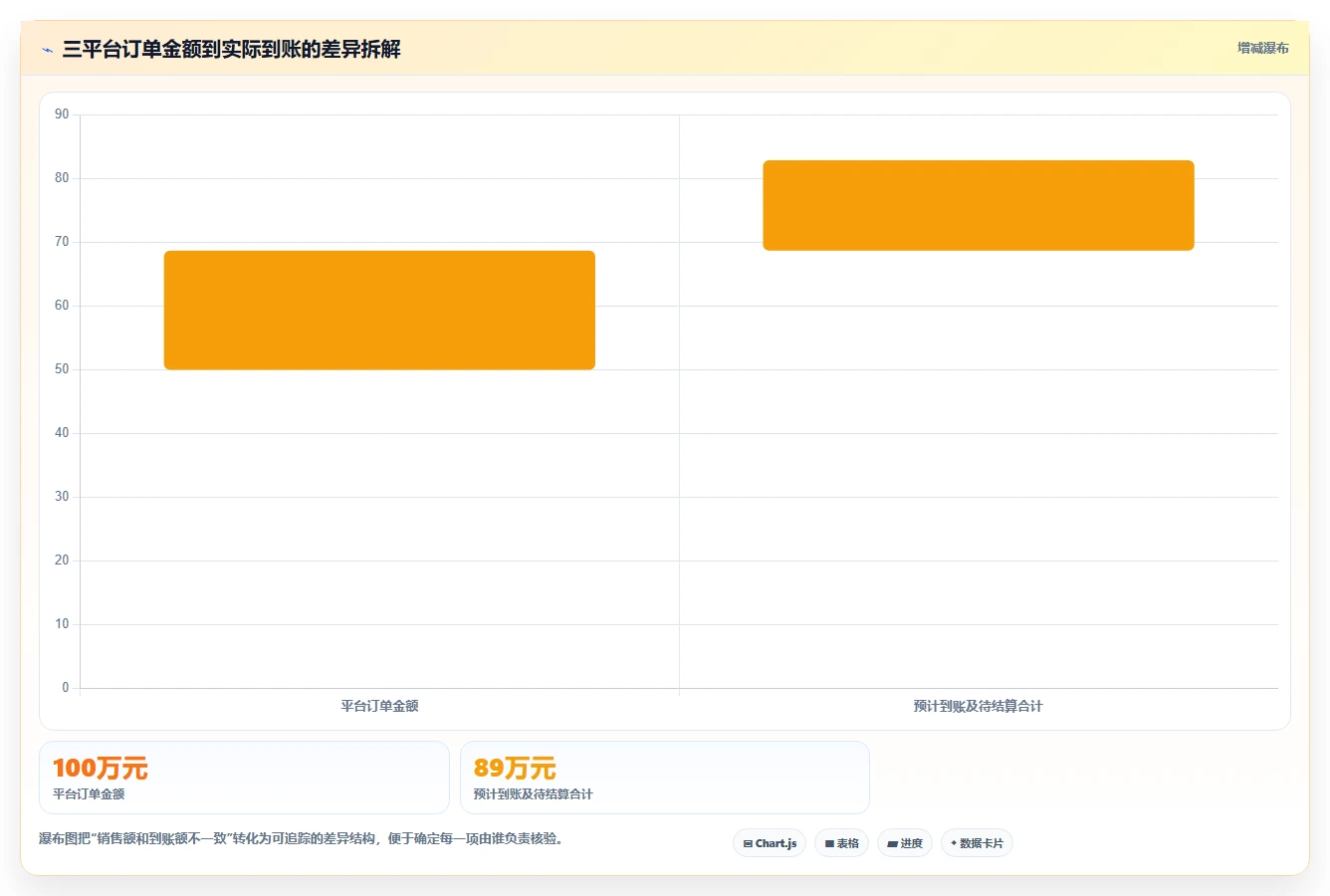Click the y-axis value 90

coord(62,114)
